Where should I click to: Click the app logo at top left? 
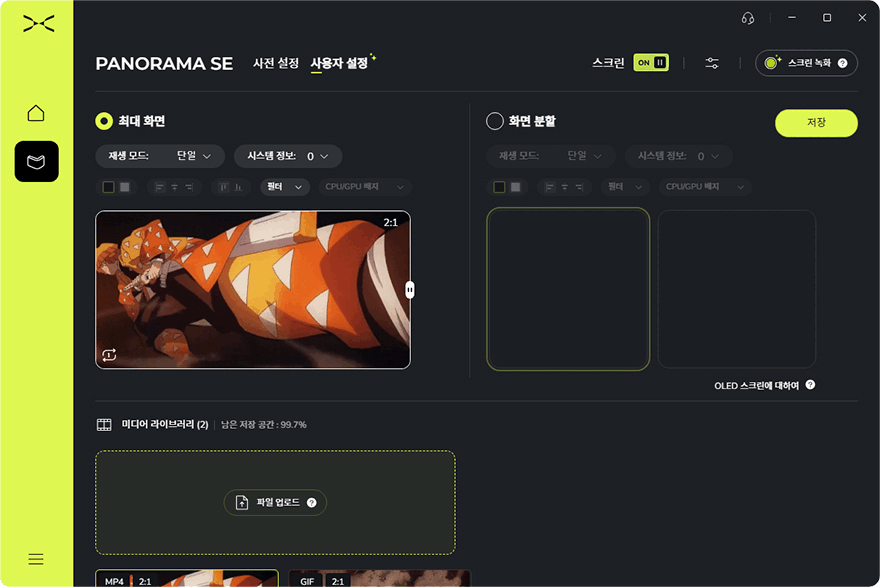click(39, 24)
